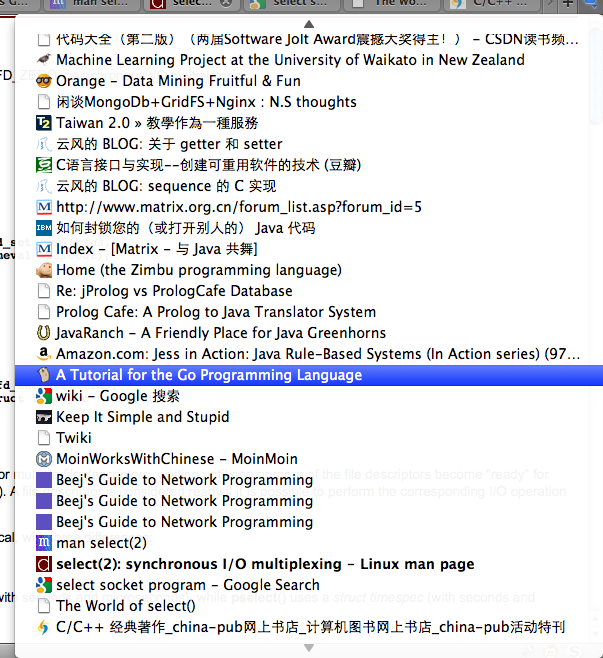The width and height of the screenshot is (603, 658).
Task: Click the Orange Data Mining favicon
Action: pos(44,81)
